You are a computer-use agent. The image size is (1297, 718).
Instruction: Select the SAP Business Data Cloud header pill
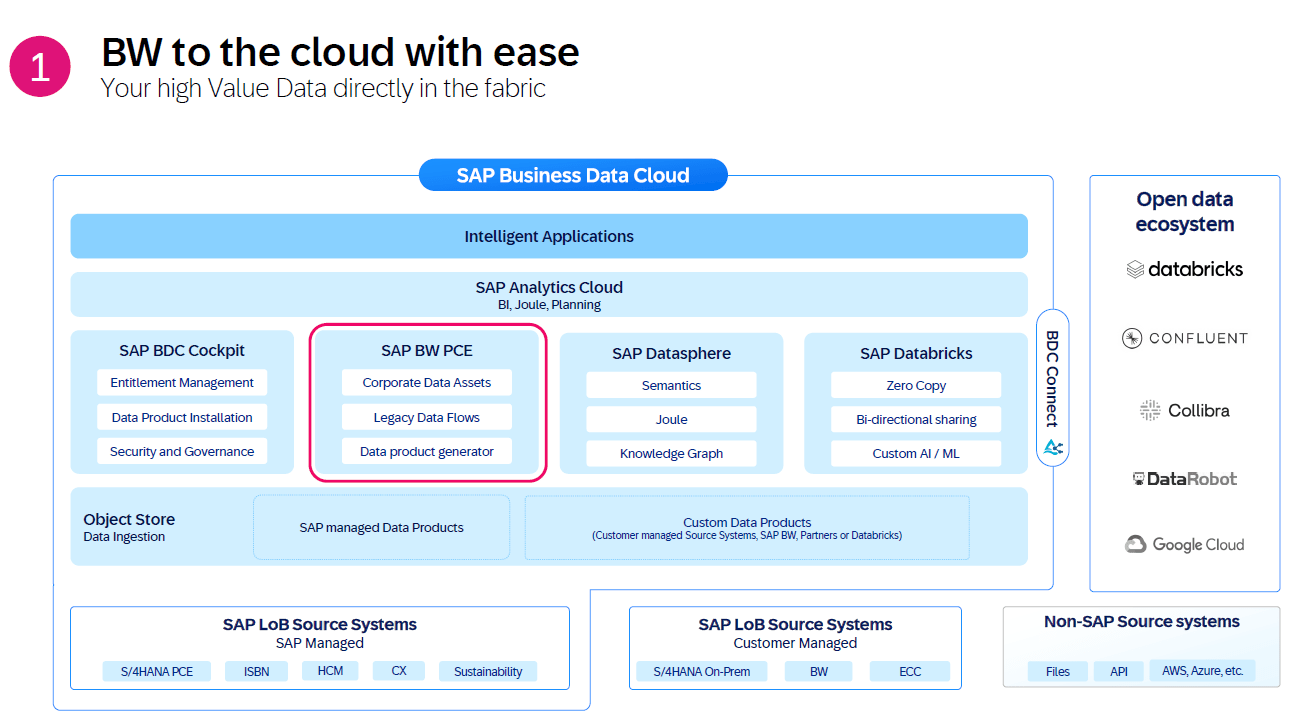pos(573,175)
